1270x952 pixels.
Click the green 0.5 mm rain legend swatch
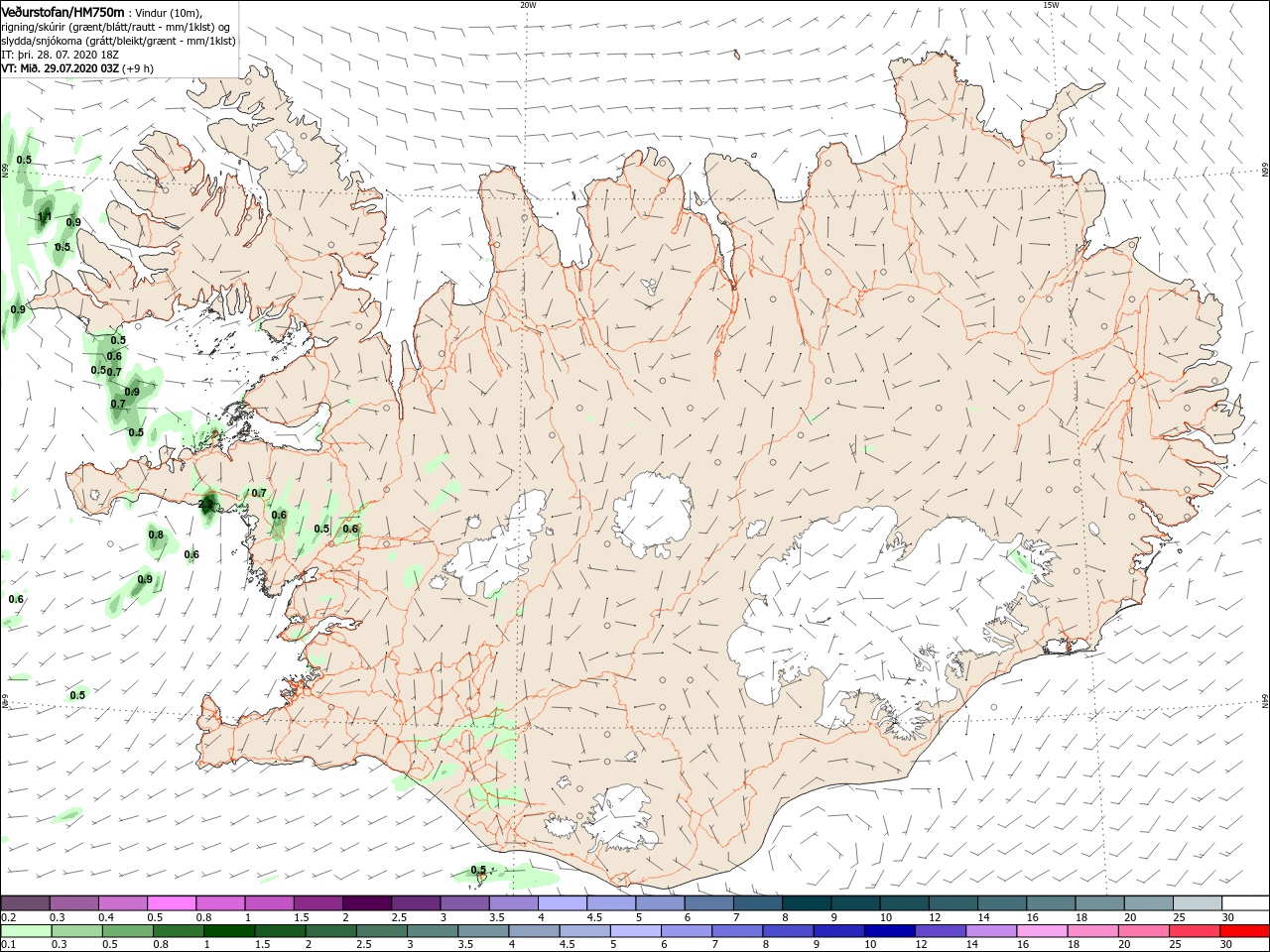point(127,931)
